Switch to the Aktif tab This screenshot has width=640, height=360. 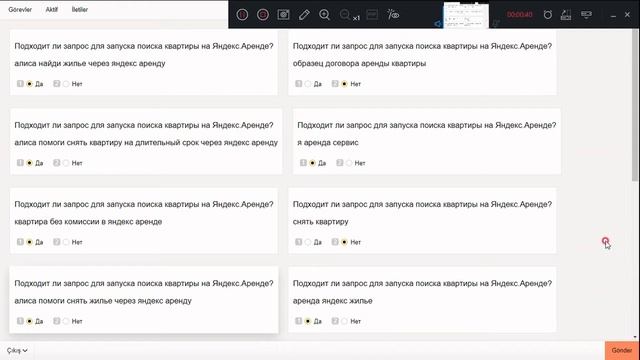pyautogui.click(x=51, y=9)
